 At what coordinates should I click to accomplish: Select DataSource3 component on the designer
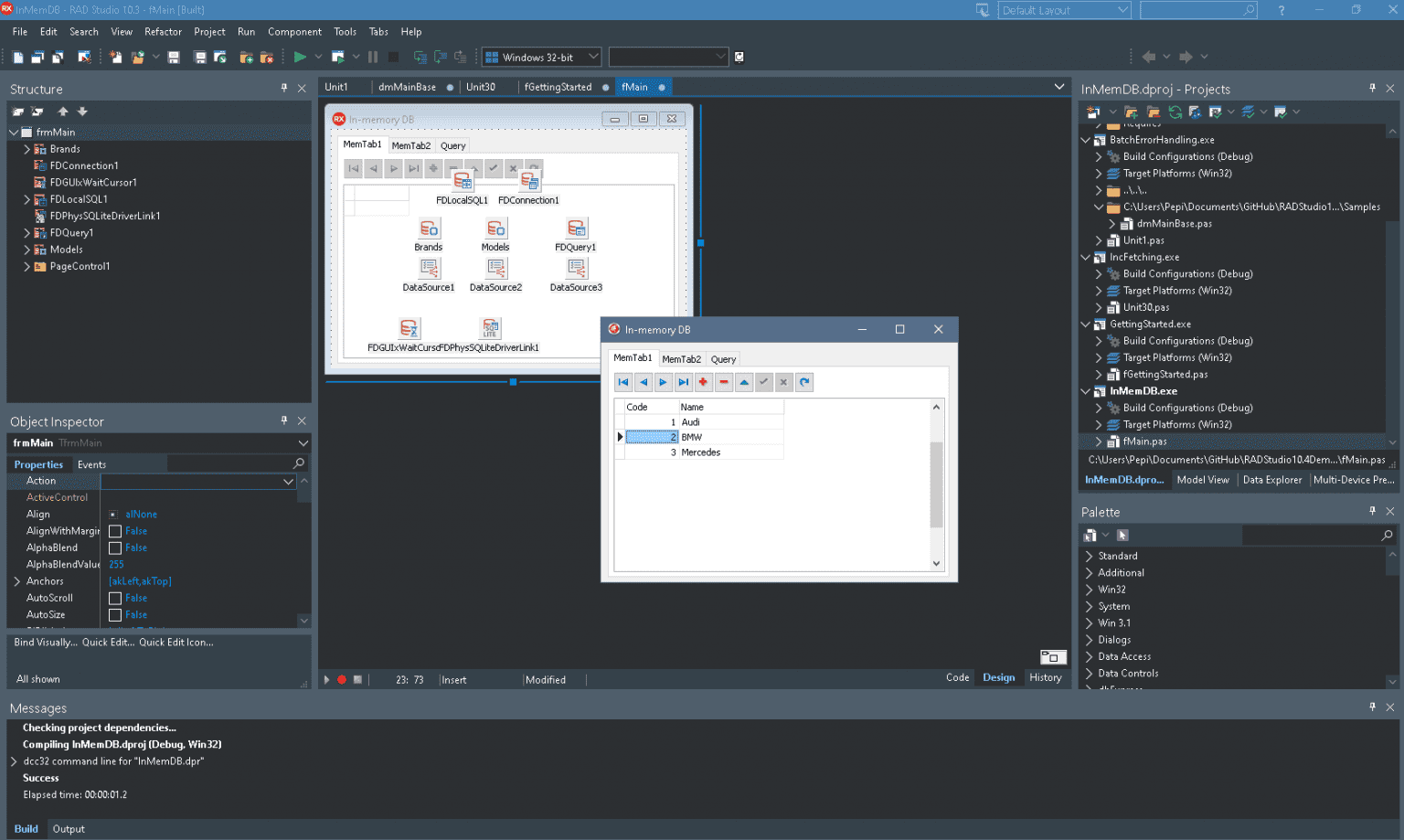[x=576, y=268]
